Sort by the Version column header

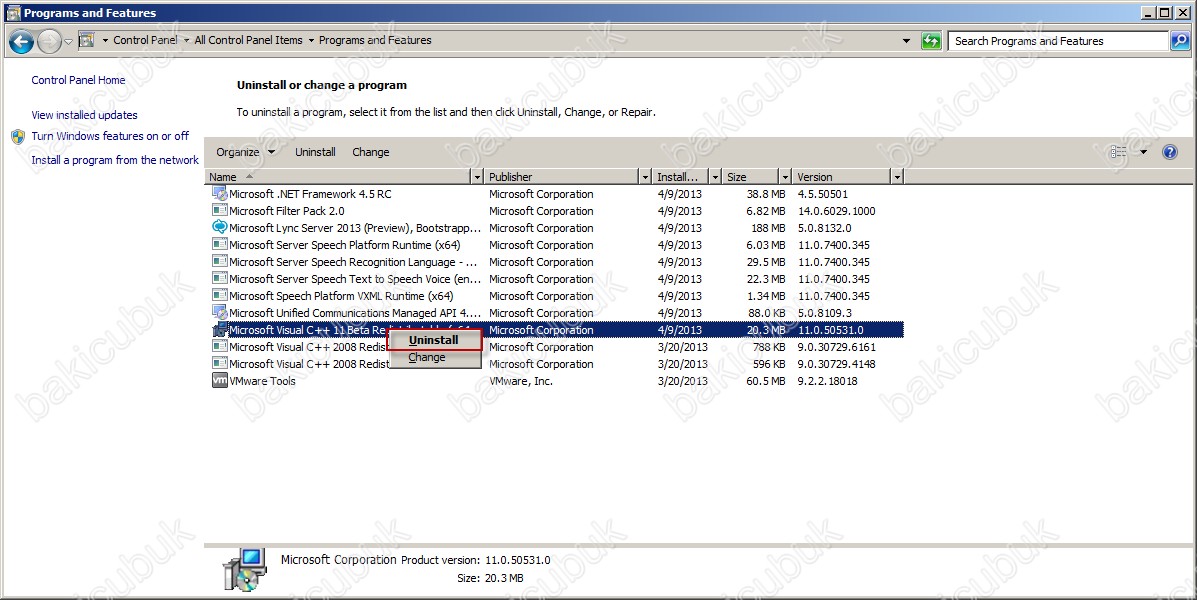coord(841,177)
